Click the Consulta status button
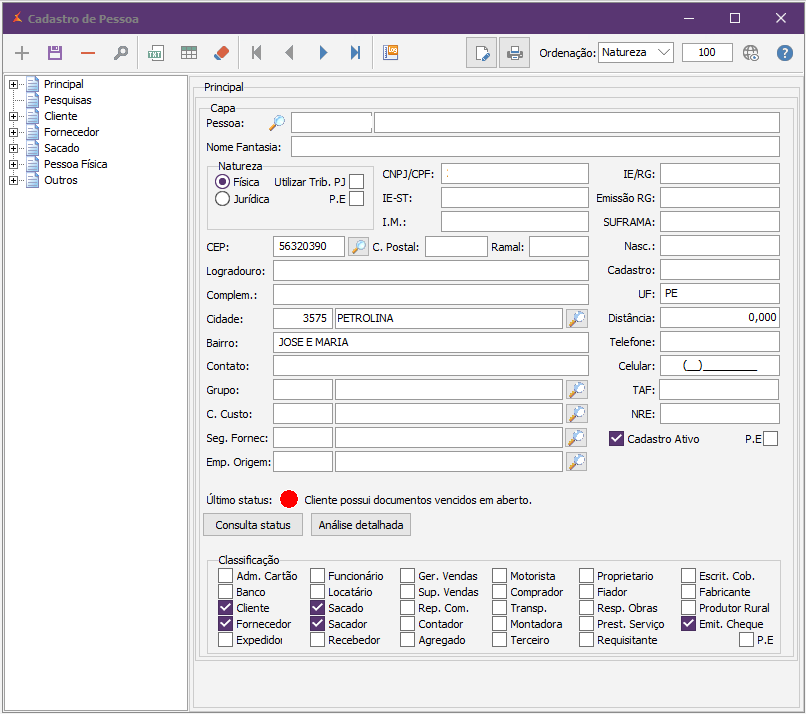The width and height of the screenshot is (806, 714). [253, 525]
